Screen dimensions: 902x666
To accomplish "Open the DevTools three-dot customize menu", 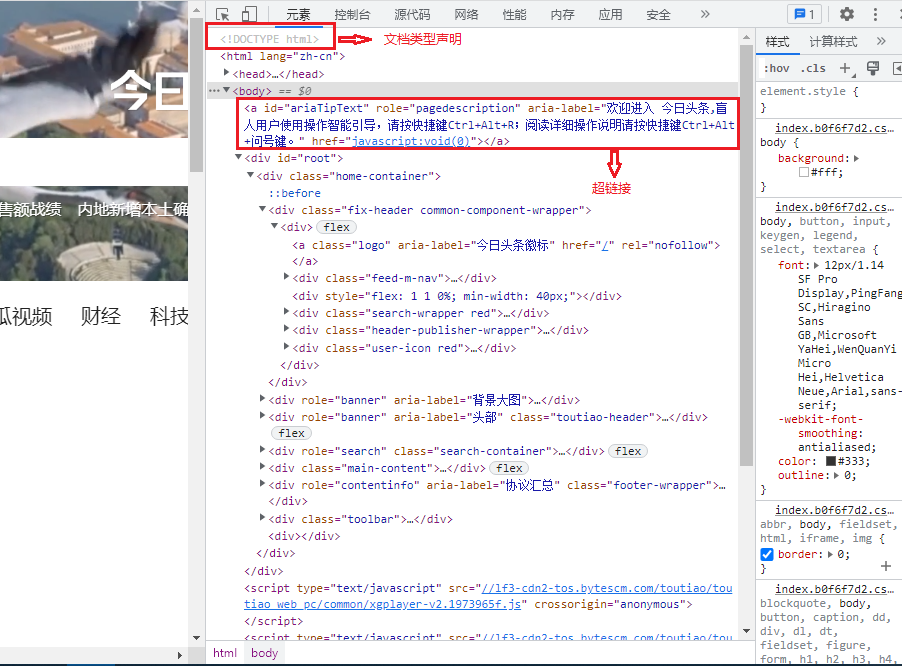I will [876, 14].
